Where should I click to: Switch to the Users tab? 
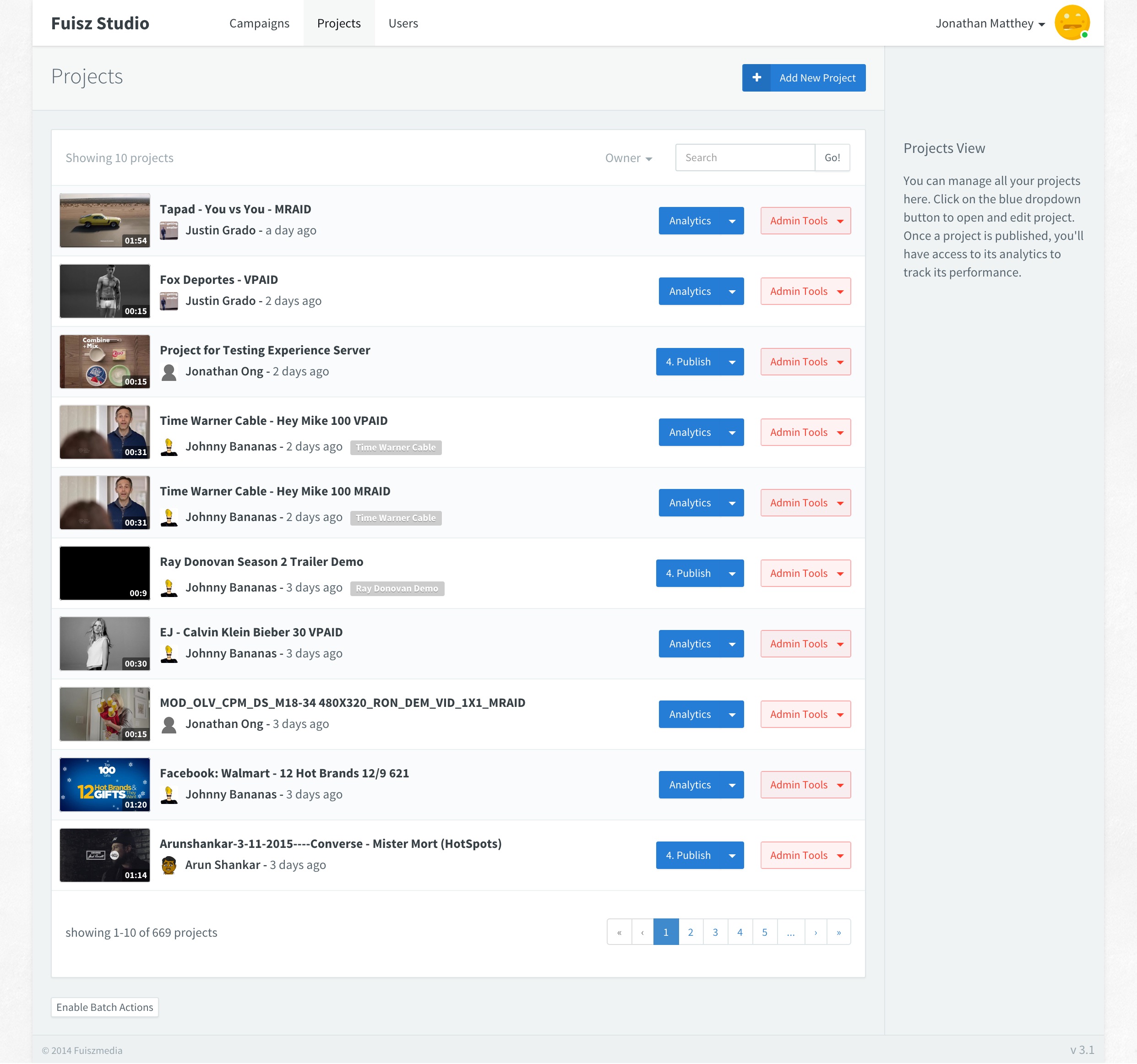point(403,23)
